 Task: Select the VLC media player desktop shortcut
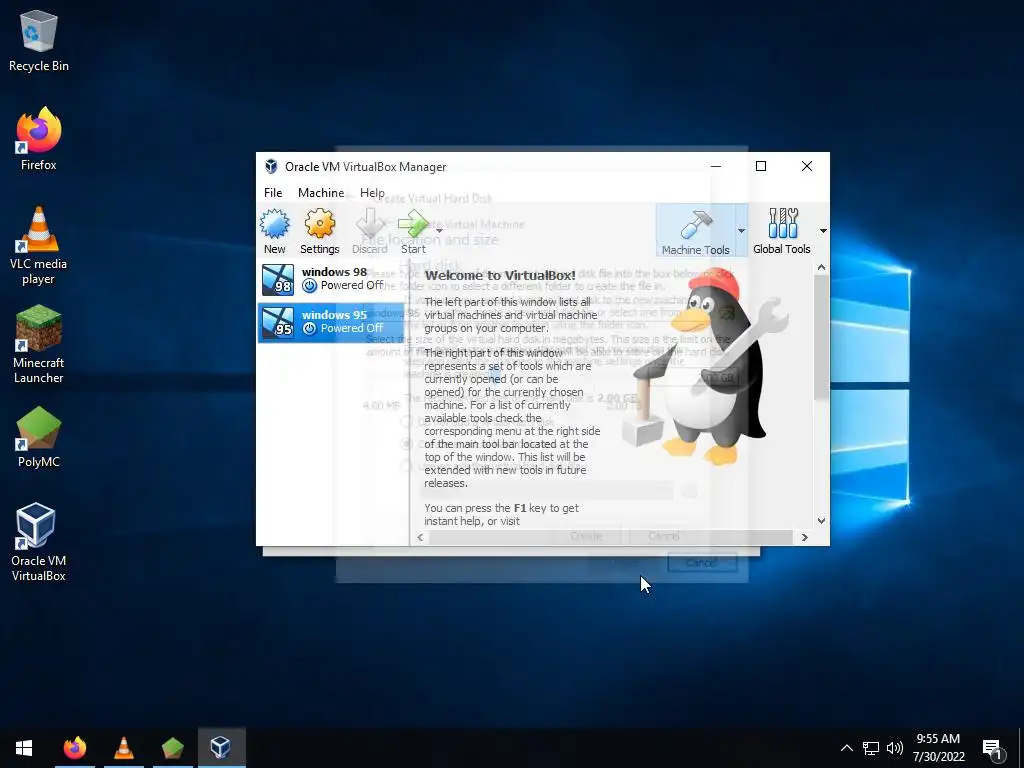pyautogui.click(x=39, y=246)
